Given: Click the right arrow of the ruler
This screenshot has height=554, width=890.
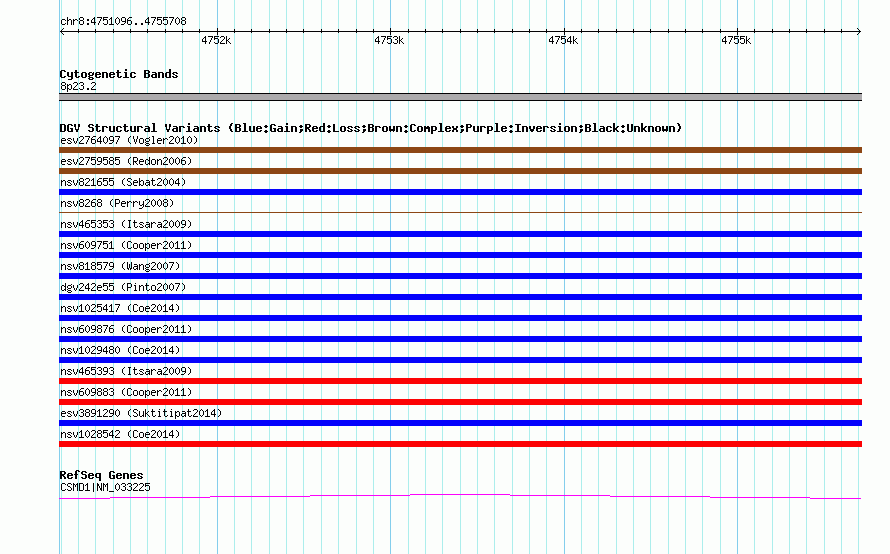Looking at the screenshot, I should pyautogui.click(x=859, y=31).
